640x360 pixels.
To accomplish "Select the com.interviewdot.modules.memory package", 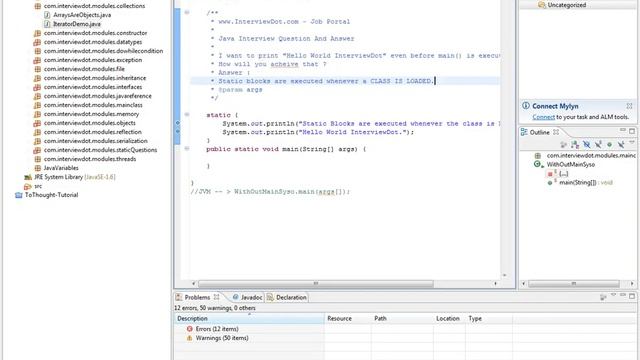I will coord(91,114).
